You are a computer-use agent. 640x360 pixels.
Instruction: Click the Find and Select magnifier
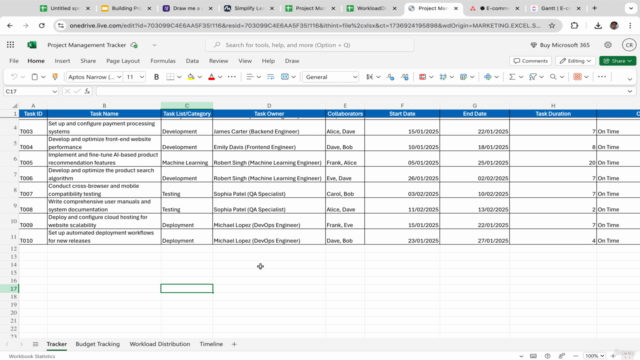tap(553, 77)
